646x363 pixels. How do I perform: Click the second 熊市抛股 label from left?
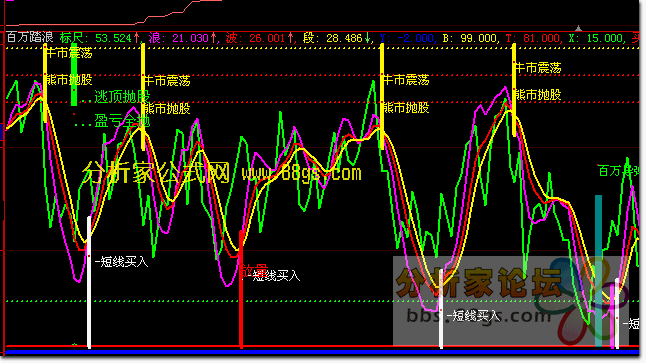pyautogui.click(x=168, y=109)
